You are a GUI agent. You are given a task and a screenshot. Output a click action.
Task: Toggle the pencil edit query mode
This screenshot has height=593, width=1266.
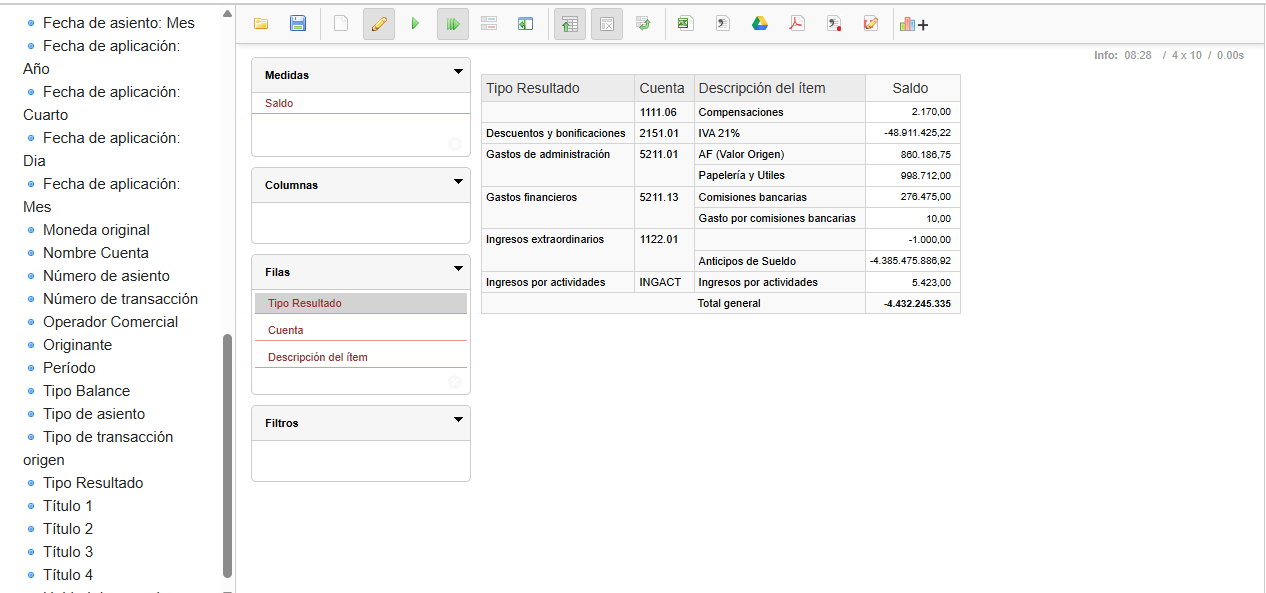pyautogui.click(x=379, y=24)
